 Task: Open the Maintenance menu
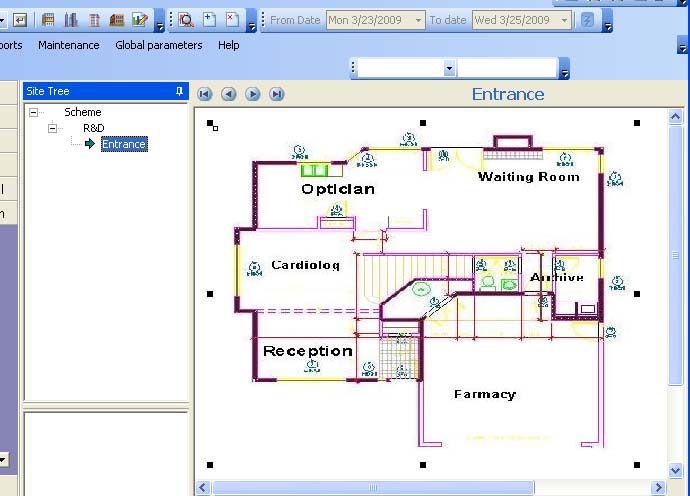(x=68, y=45)
